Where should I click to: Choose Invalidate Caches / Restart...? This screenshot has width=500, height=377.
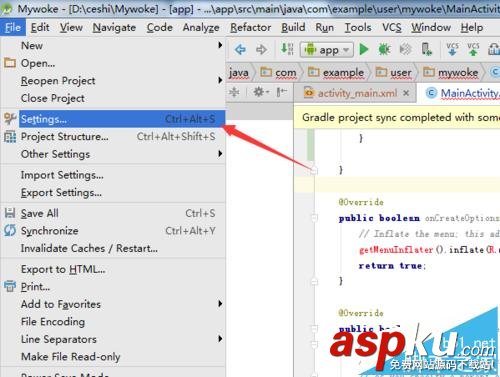click(x=113, y=248)
